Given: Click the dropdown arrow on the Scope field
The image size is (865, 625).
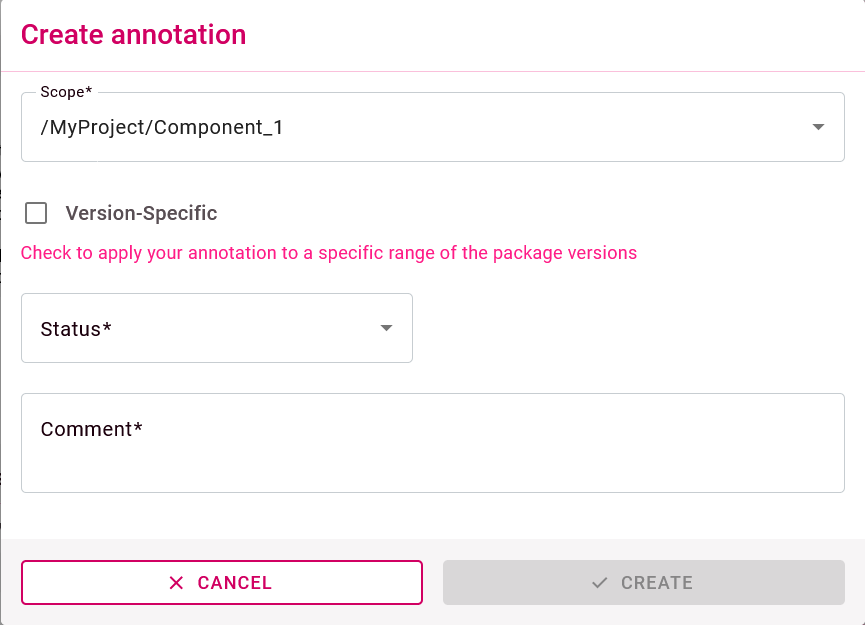Looking at the screenshot, I should (x=818, y=127).
